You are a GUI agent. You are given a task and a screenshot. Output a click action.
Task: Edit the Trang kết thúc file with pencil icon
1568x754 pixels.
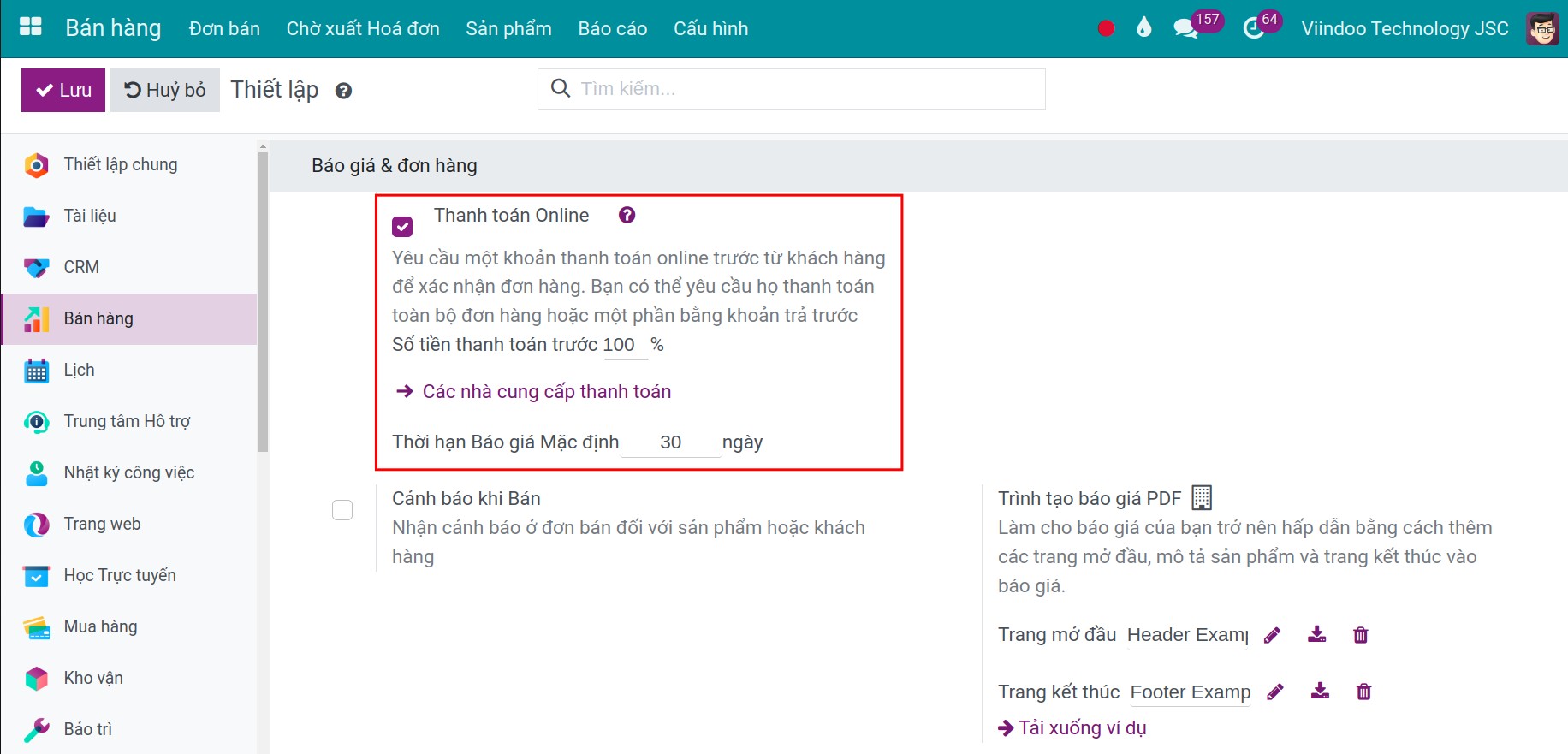tap(1275, 692)
